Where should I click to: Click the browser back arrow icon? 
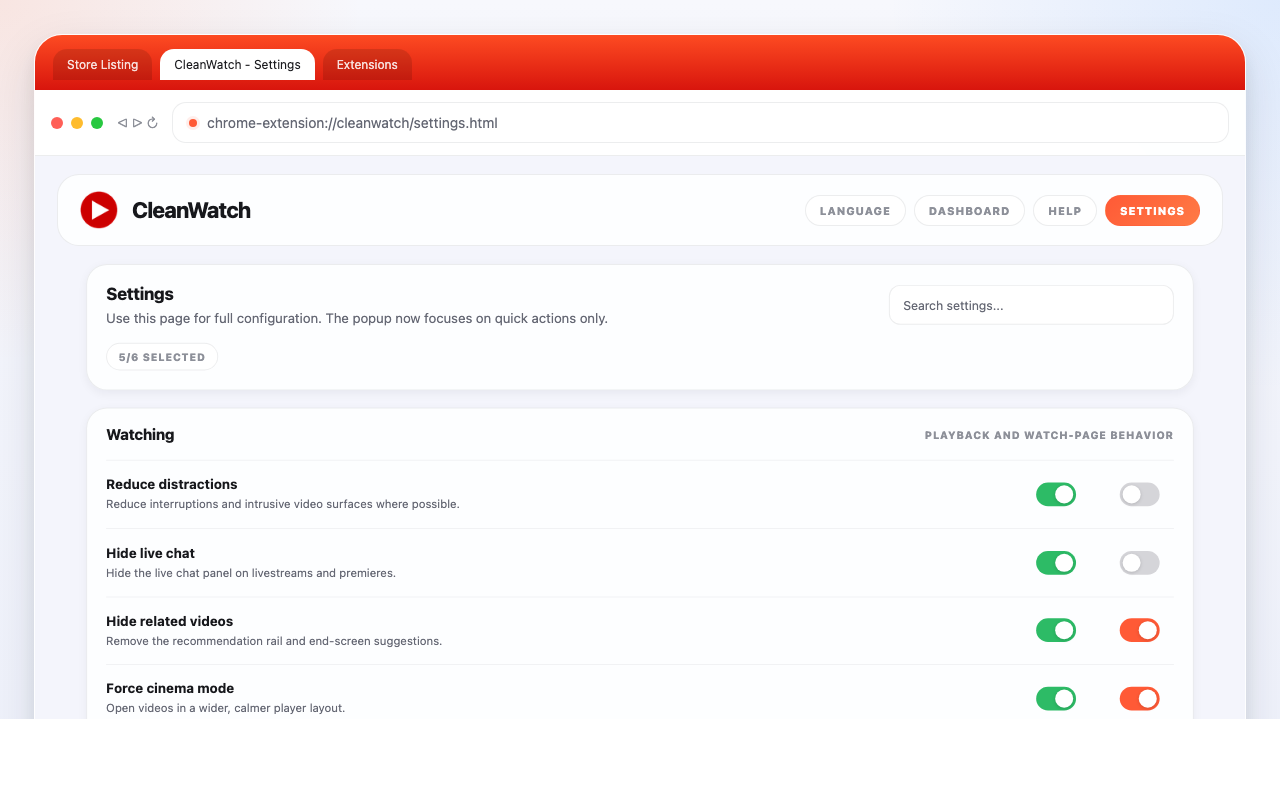(122, 123)
